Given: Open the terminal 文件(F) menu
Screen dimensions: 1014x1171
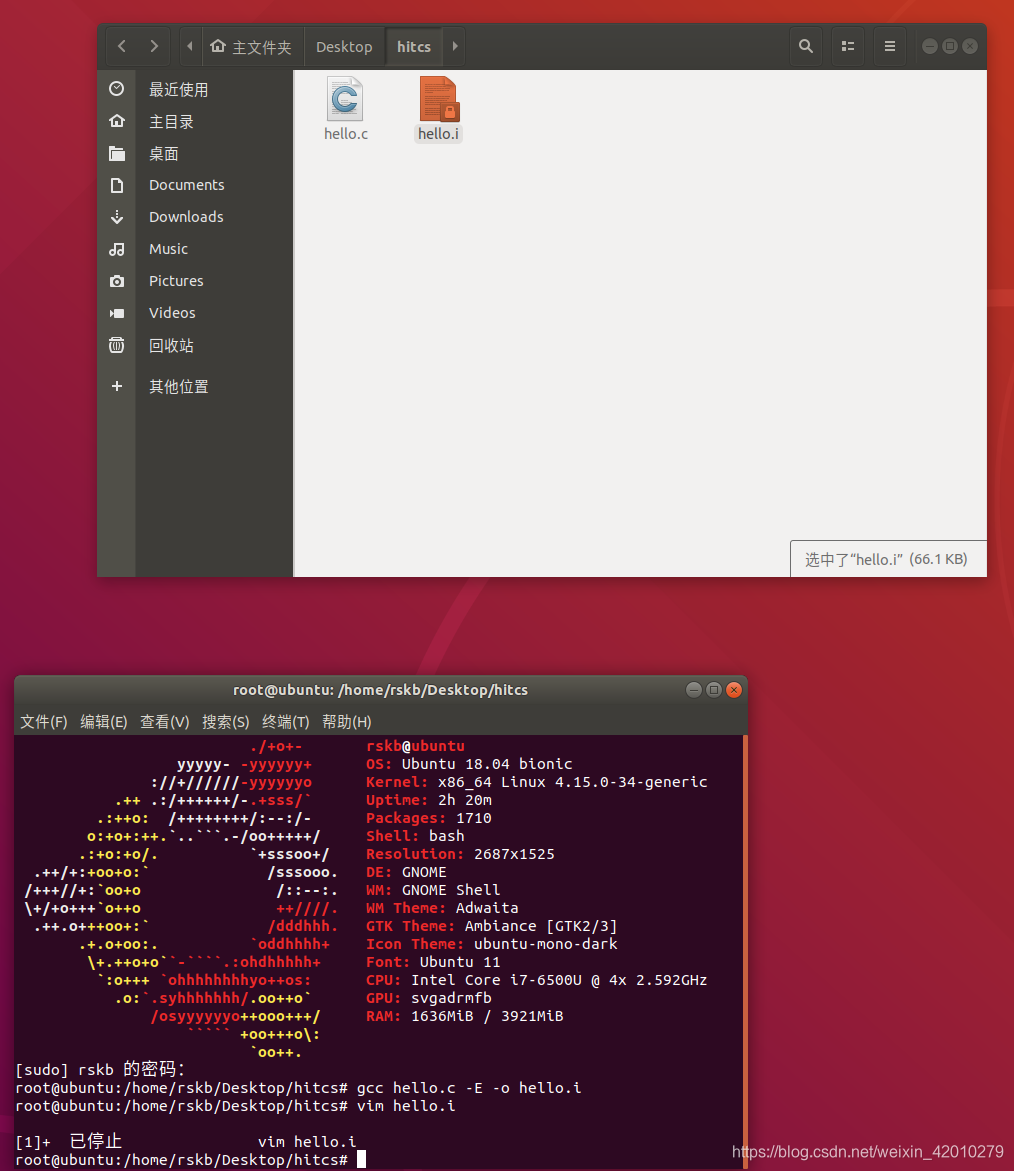Looking at the screenshot, I should (x=43, y=721).
